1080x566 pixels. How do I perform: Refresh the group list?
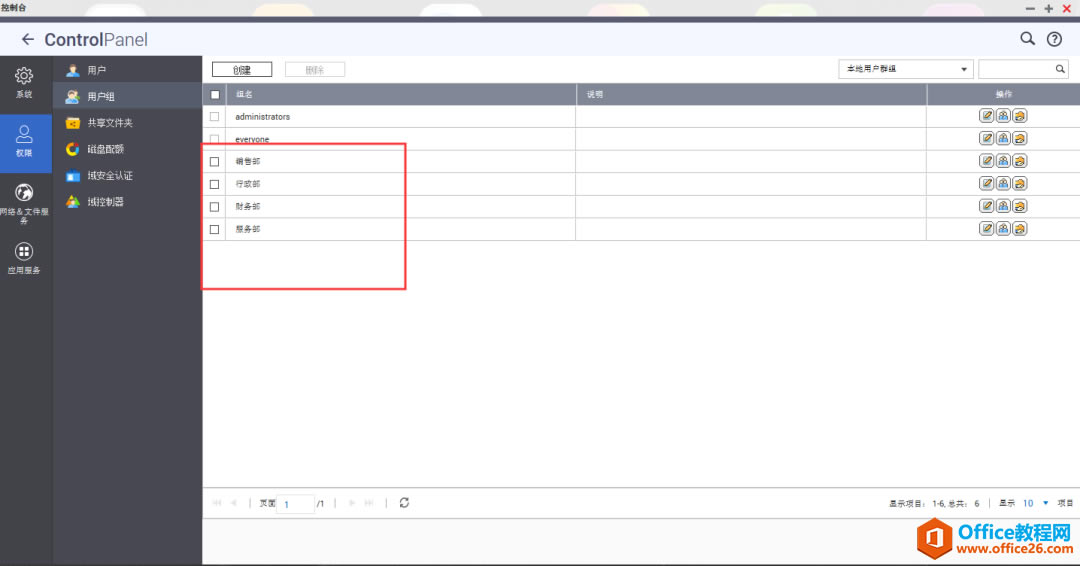coord(404,503)
